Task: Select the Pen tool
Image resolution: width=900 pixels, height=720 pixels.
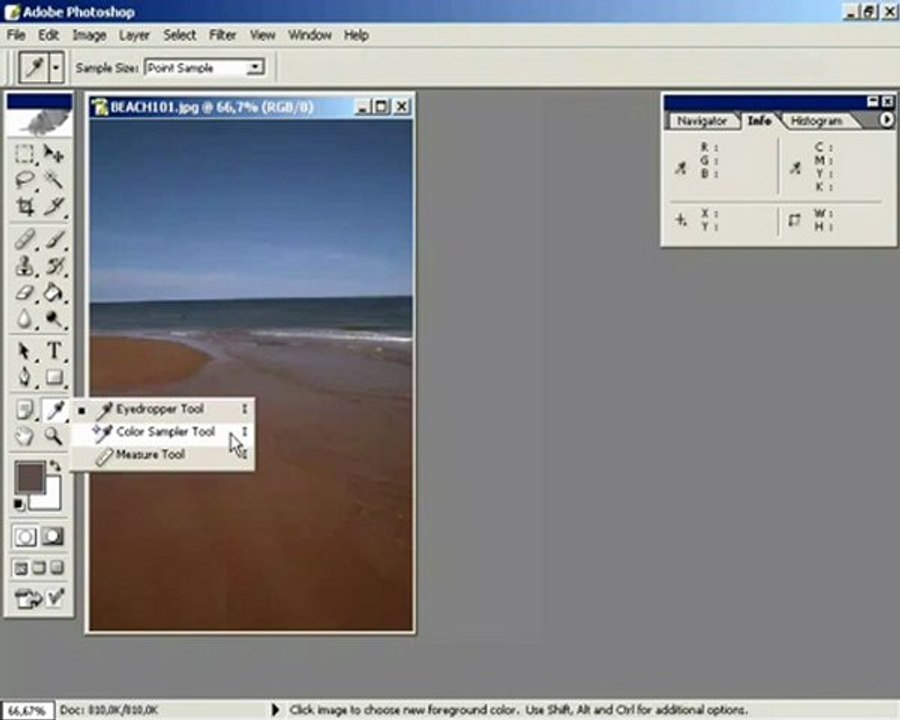Action: pyautogui.click(x=24, y=377)
